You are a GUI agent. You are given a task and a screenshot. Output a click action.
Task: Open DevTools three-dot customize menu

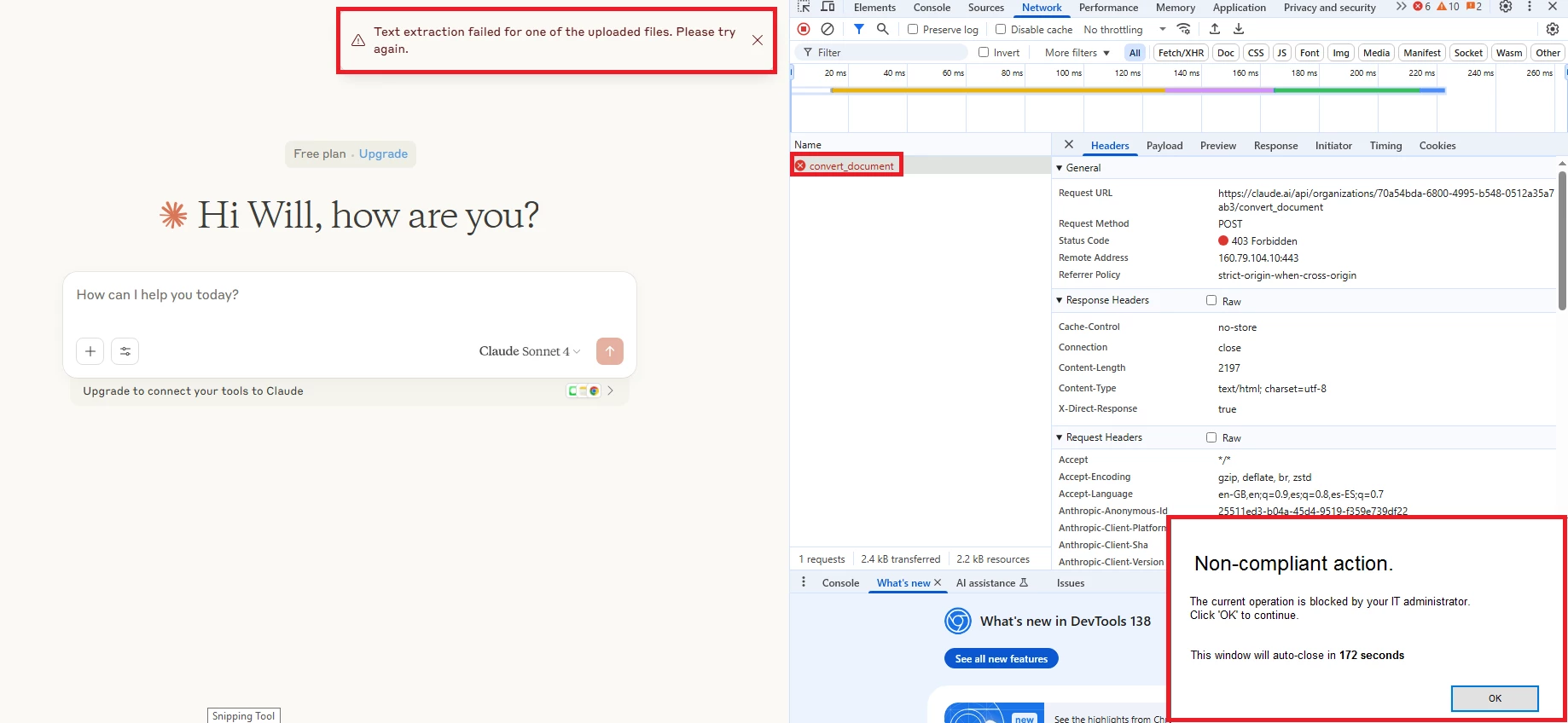(x=1530, y=7)
